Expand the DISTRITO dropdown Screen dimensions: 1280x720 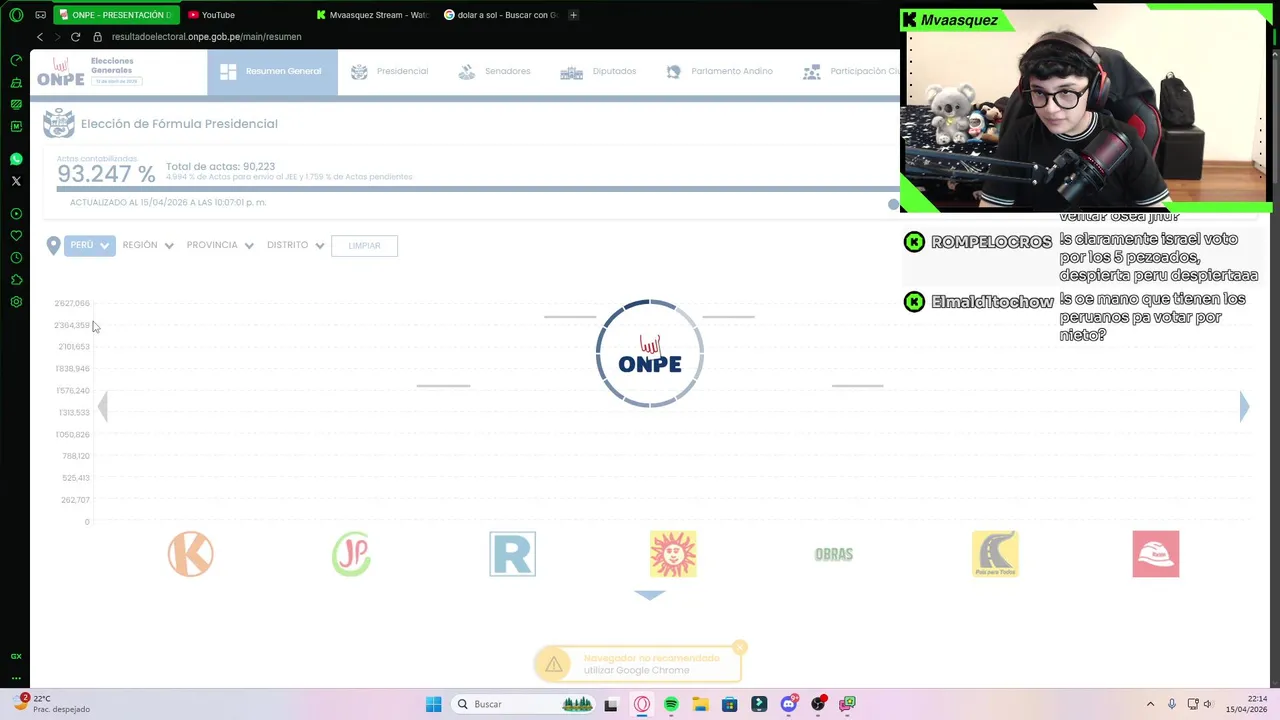tap(296, 245)
